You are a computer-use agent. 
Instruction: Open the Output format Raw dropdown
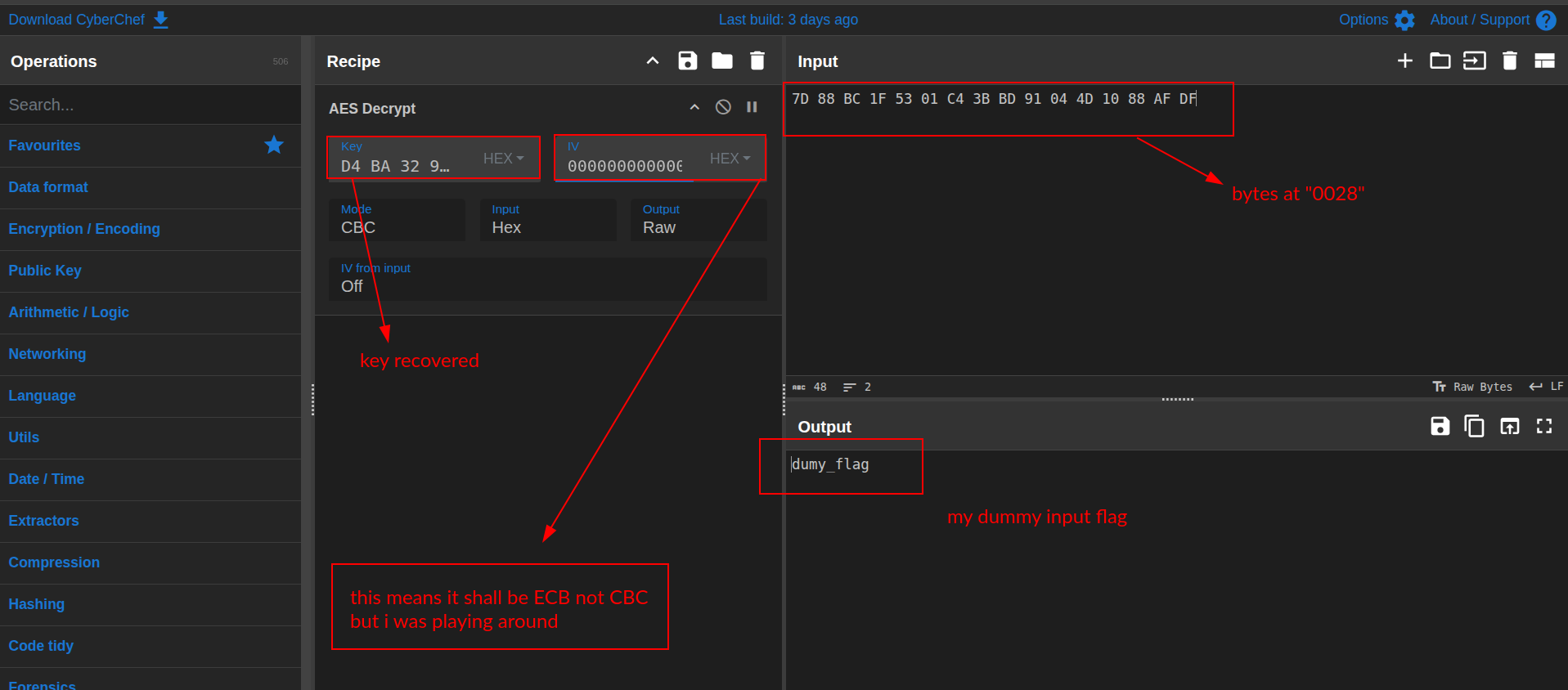(699, 220)
